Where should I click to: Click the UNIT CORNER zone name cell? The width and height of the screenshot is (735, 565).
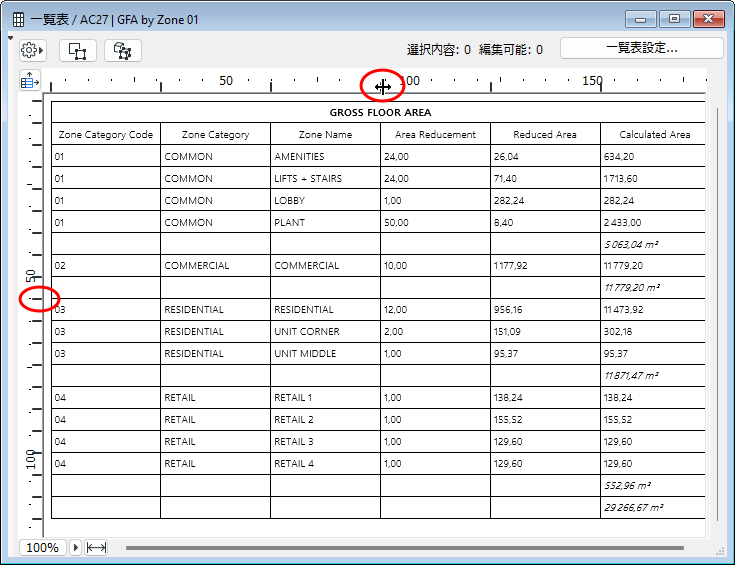click(325, 331)
